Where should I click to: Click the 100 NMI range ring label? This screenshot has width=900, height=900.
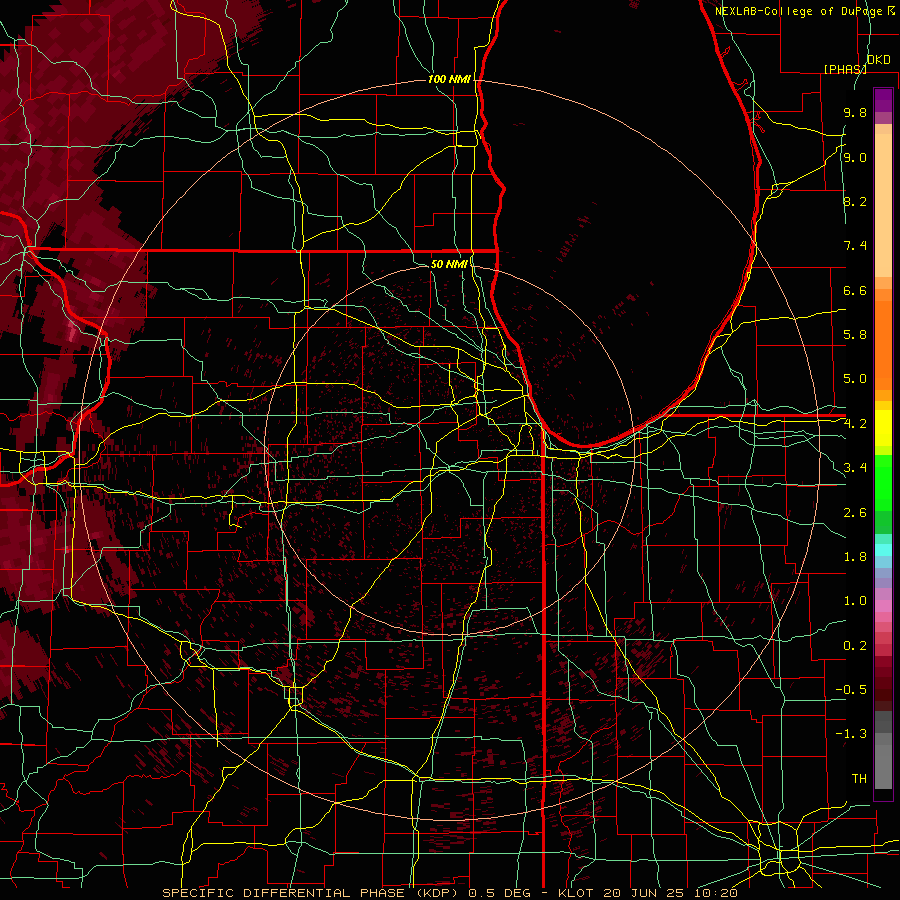[449, 79]
